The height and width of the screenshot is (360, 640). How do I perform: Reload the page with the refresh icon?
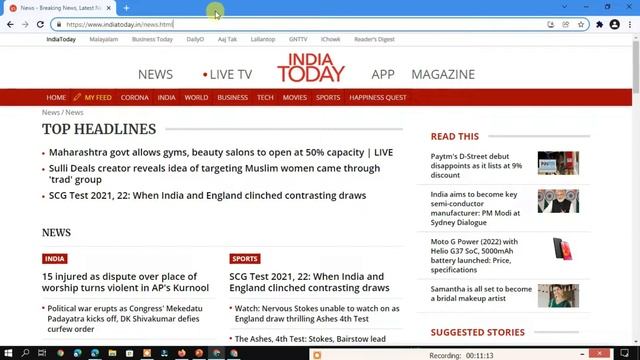pos(40,24)
